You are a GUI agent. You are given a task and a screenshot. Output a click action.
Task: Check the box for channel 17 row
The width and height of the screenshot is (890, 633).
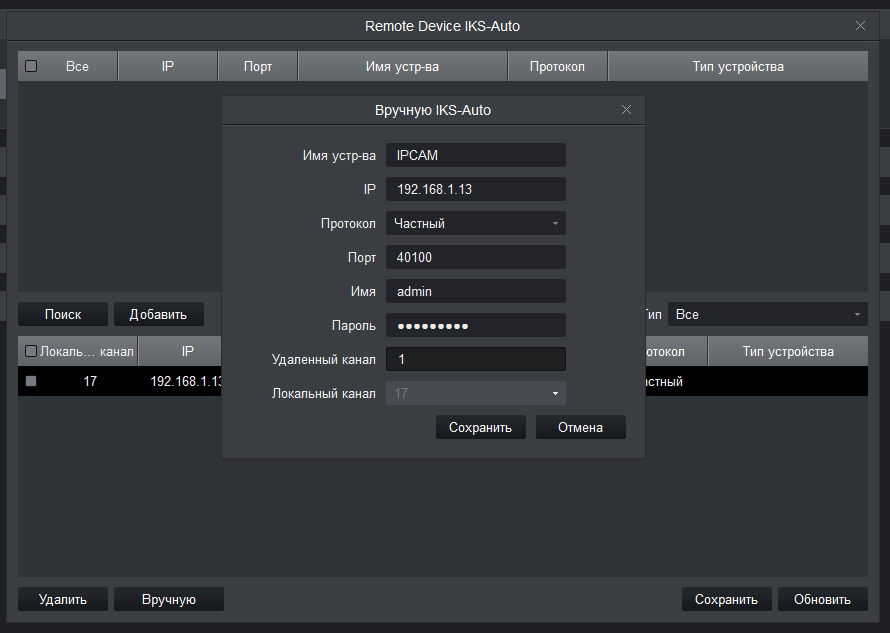pos(31,381)
